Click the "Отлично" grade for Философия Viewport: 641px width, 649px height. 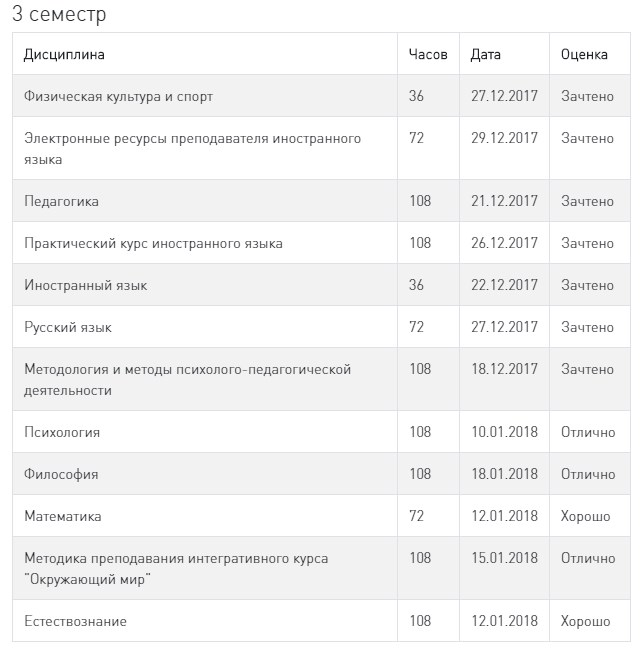click(x=587, y=474)
